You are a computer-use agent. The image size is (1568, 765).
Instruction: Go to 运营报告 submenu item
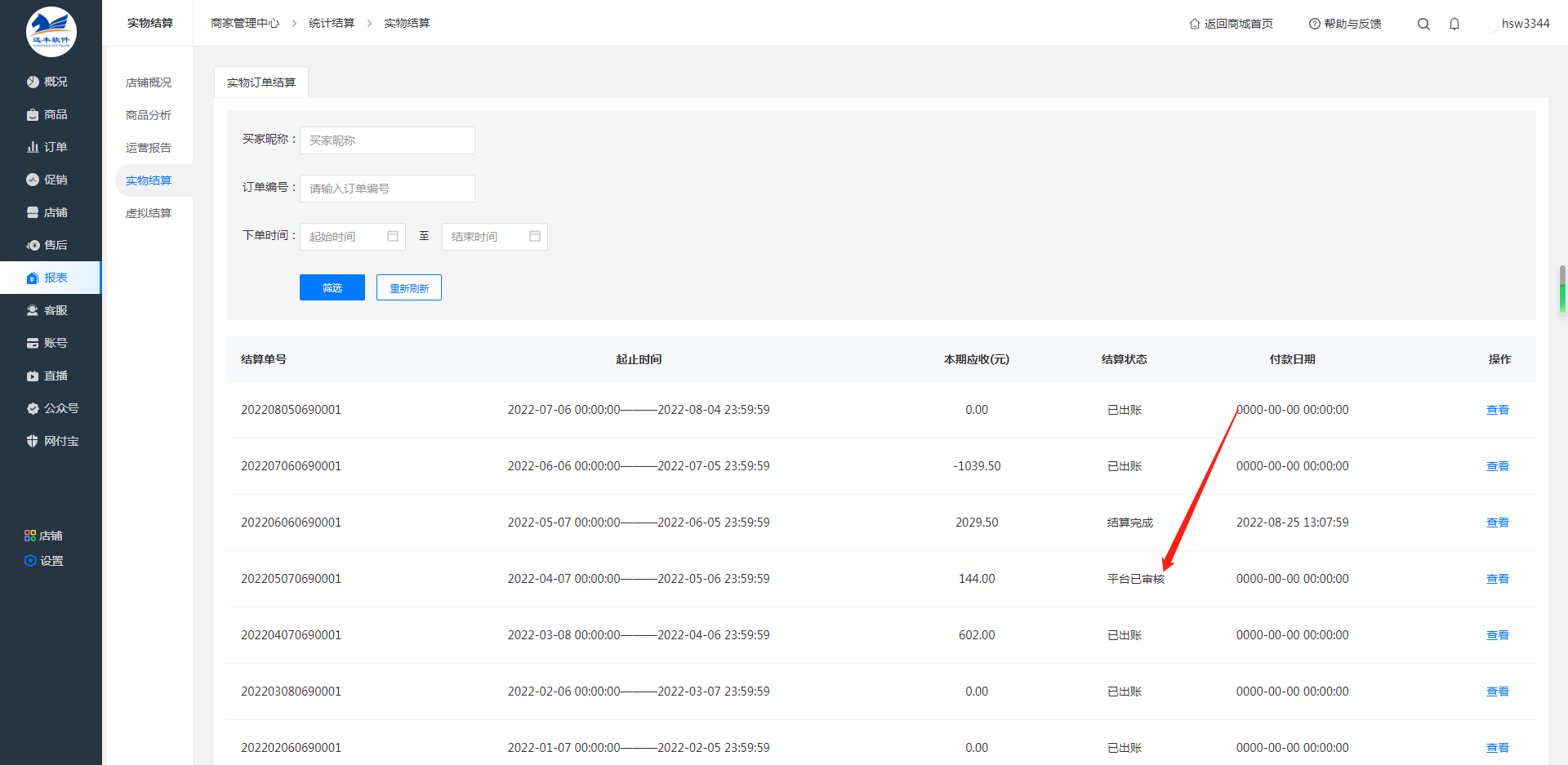(149, 148)
